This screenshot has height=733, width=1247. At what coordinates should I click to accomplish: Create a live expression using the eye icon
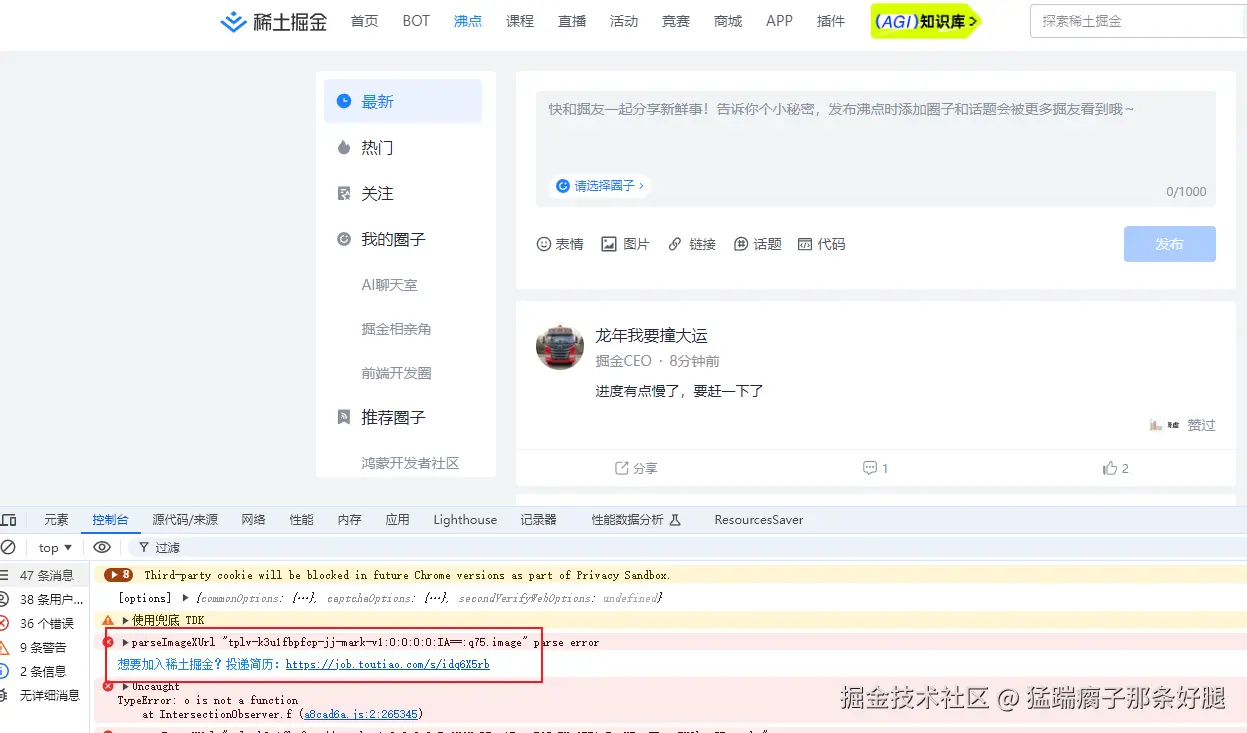point(101,547)
